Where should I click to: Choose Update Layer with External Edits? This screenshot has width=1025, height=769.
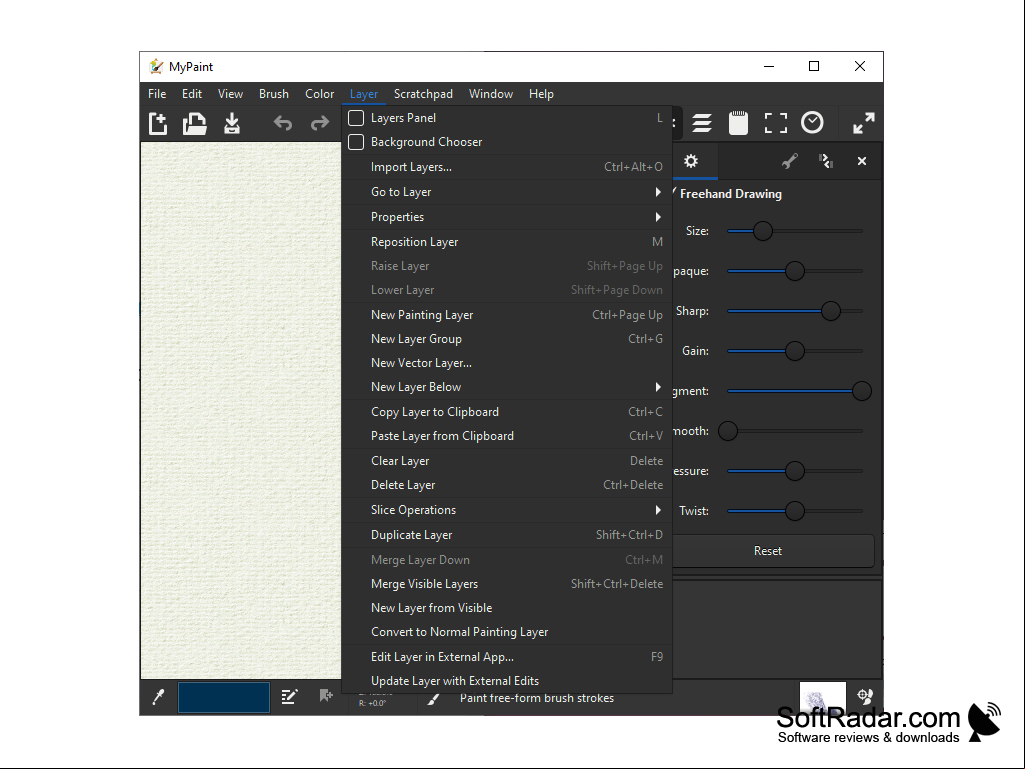pos(507,681)
